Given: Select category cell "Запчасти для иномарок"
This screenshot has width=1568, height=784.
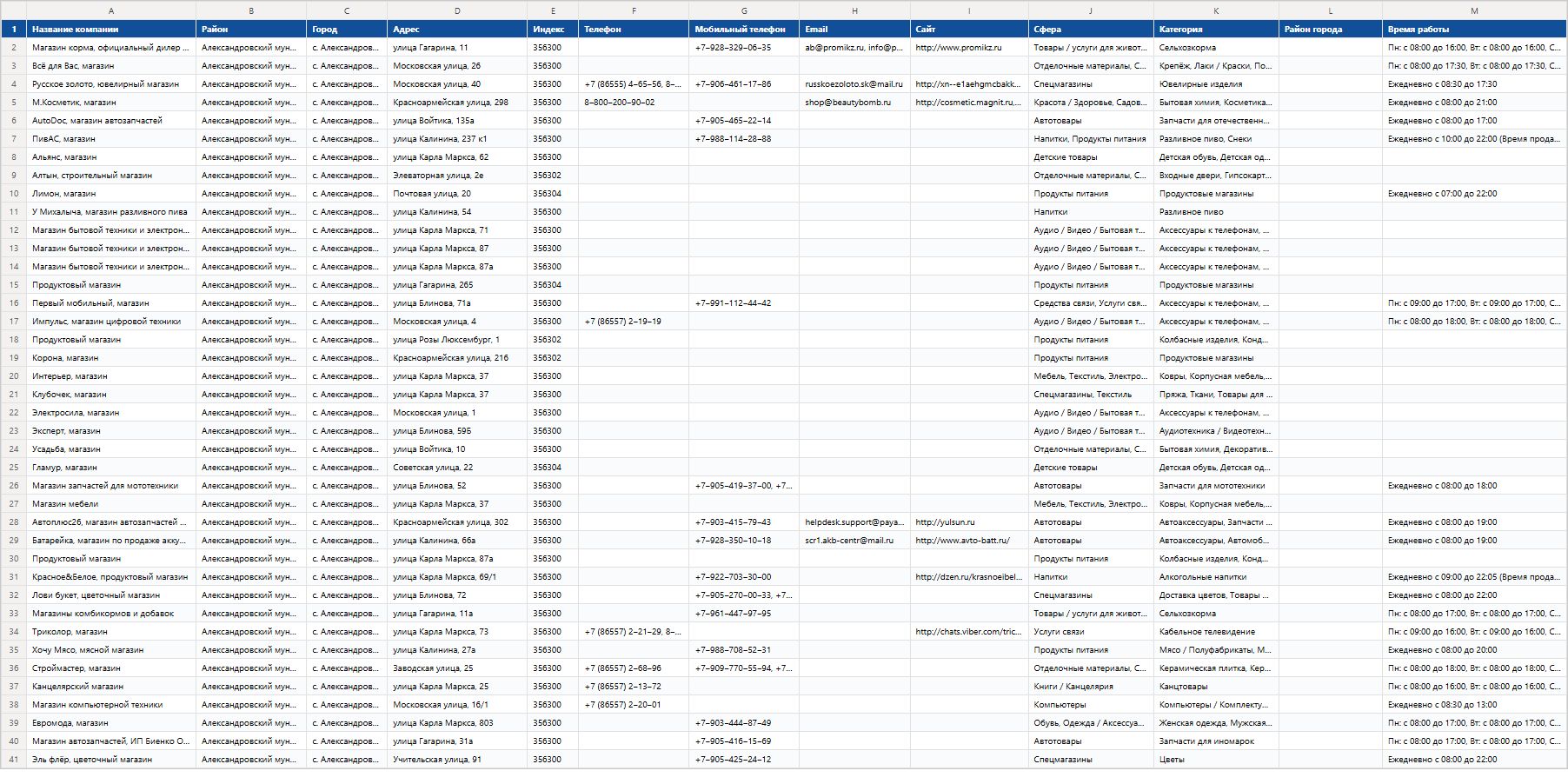Looking at the screenshot, I should 1216,741.
